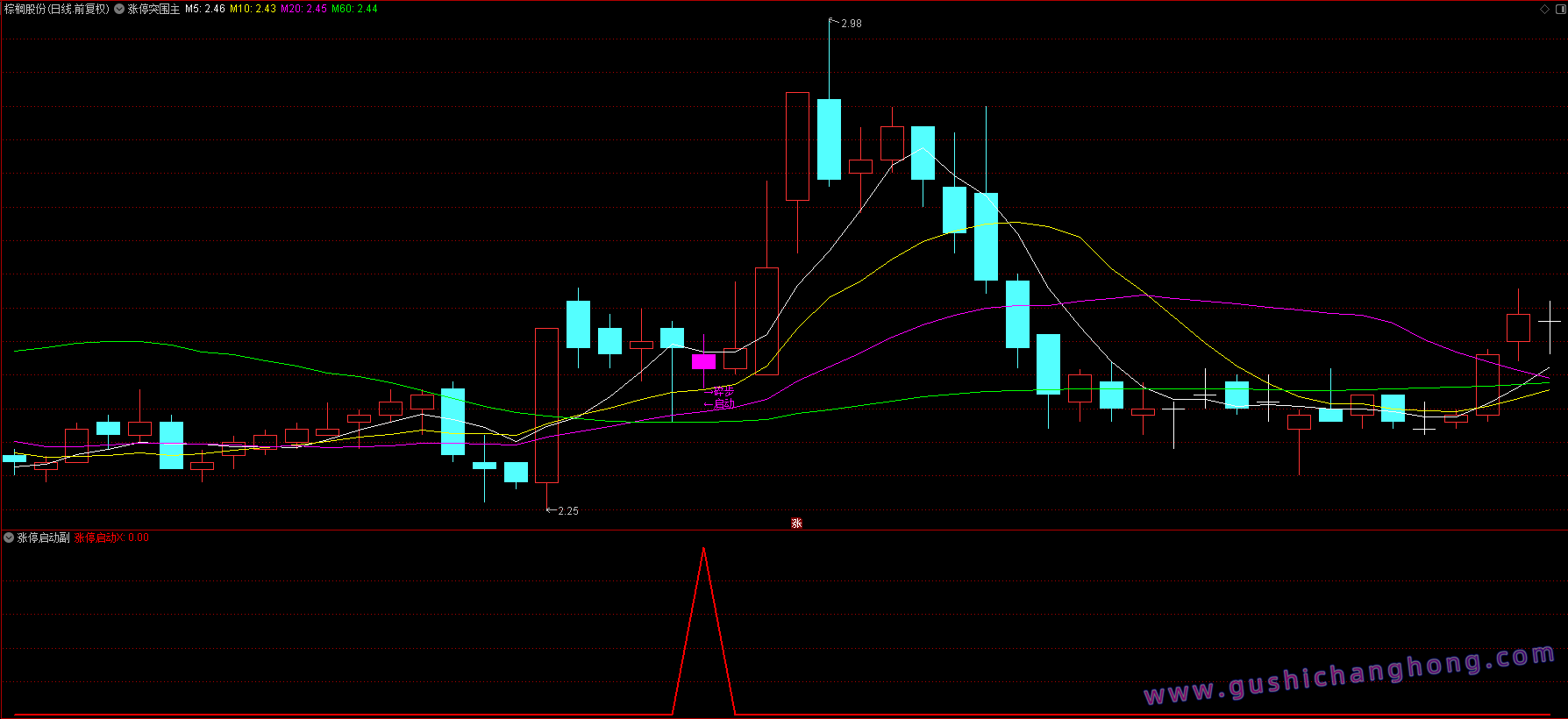Click the red 涨 marker icon below chart
This screenshot has width=1568, height=719.
796,523
